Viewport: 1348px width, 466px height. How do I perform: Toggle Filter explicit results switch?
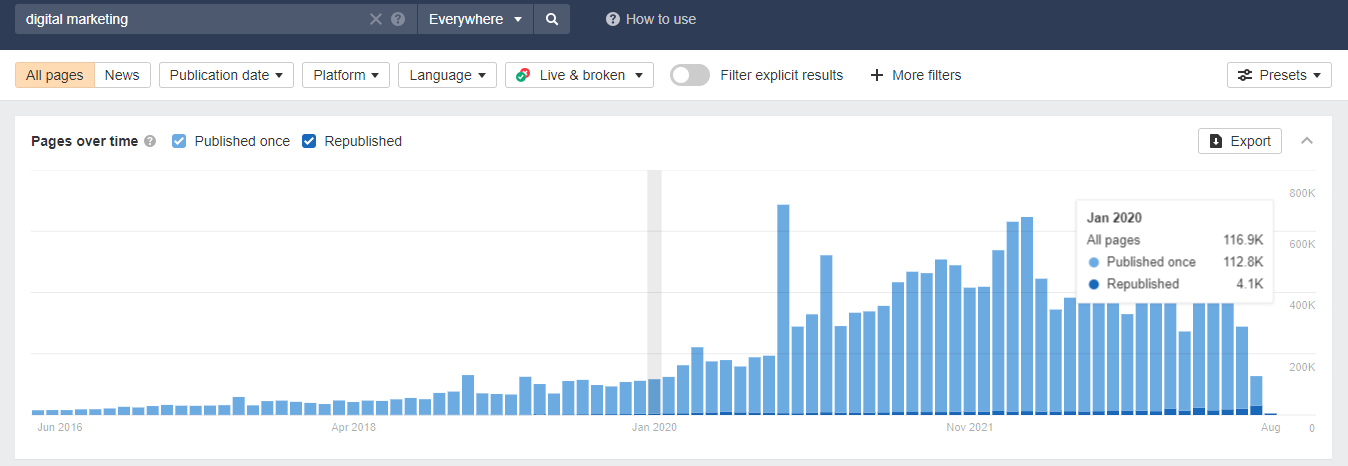pyautogui.click(x=690, y=75)
